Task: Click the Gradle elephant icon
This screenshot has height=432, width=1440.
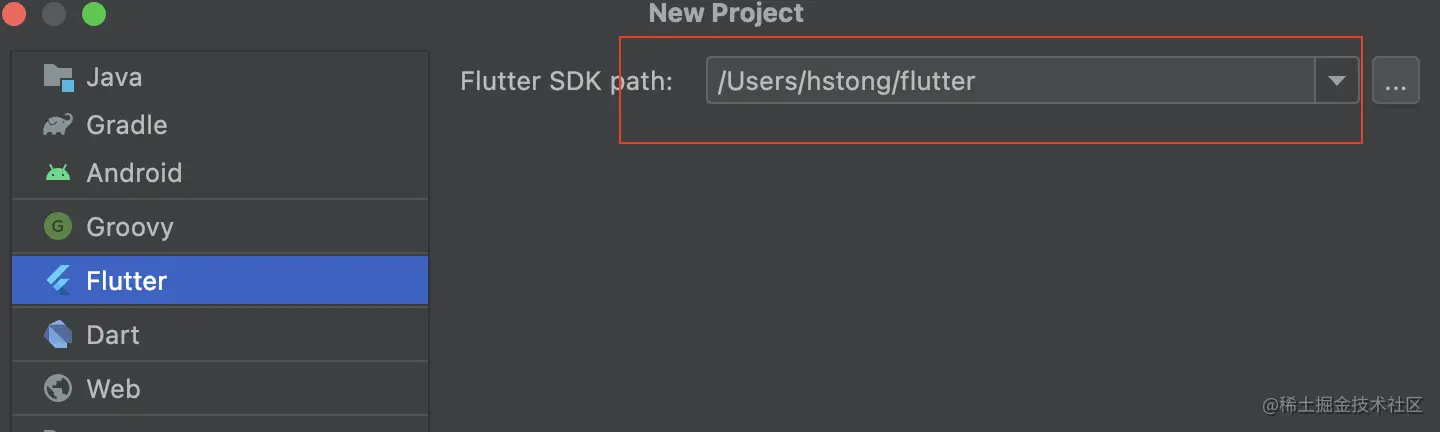Action: tap(58, 125)
